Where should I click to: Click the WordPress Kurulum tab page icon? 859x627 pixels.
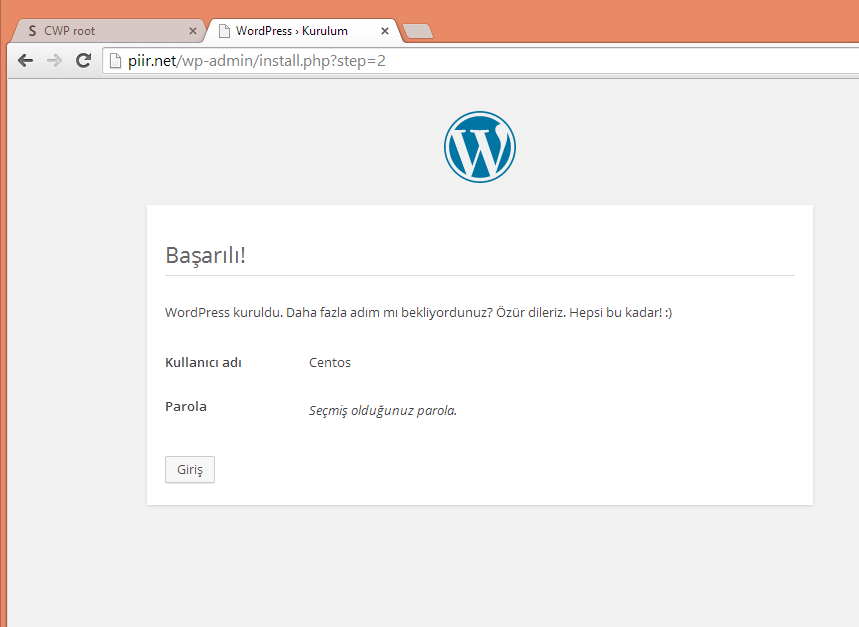click(x=224, y=31)
